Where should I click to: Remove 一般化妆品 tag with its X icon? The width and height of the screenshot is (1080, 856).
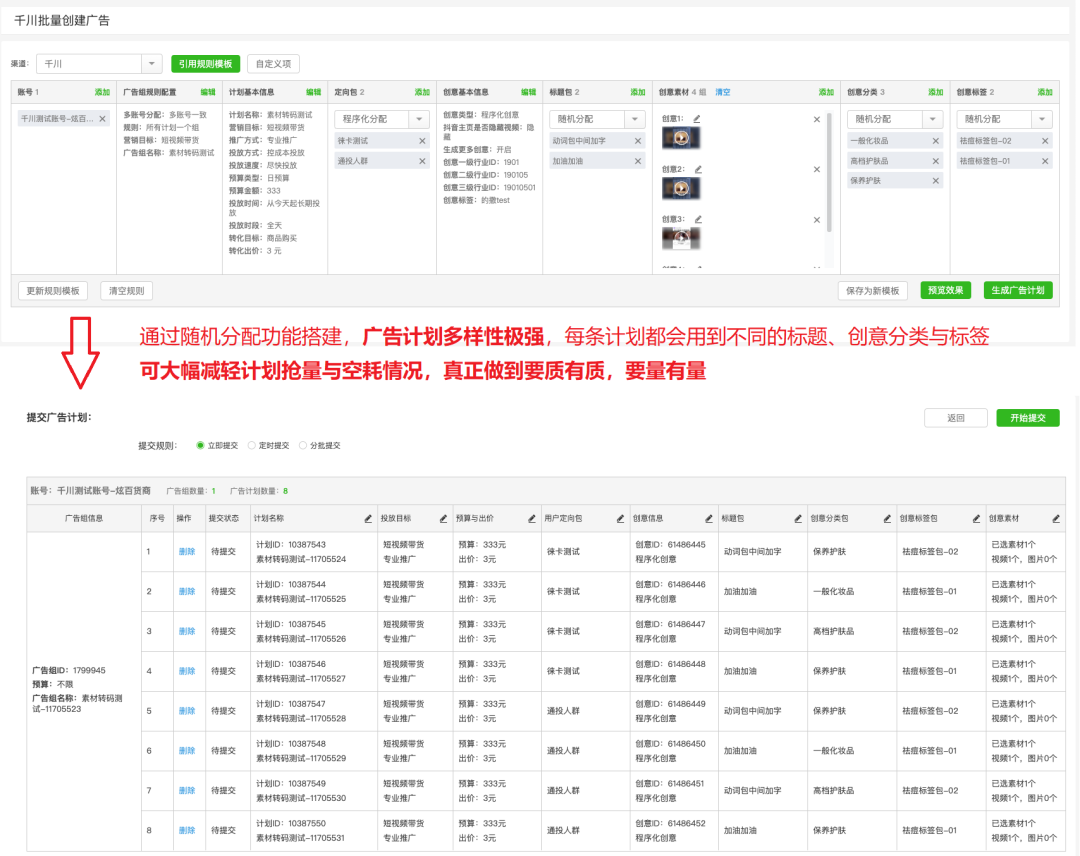935,141
